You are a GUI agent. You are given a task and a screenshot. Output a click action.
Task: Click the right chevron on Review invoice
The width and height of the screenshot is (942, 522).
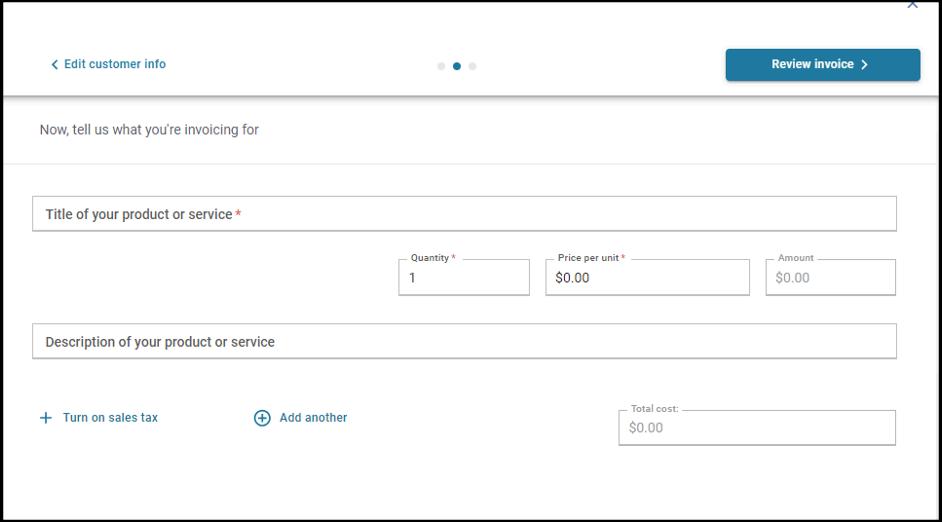pyautogui.click(x=864, y=65)
